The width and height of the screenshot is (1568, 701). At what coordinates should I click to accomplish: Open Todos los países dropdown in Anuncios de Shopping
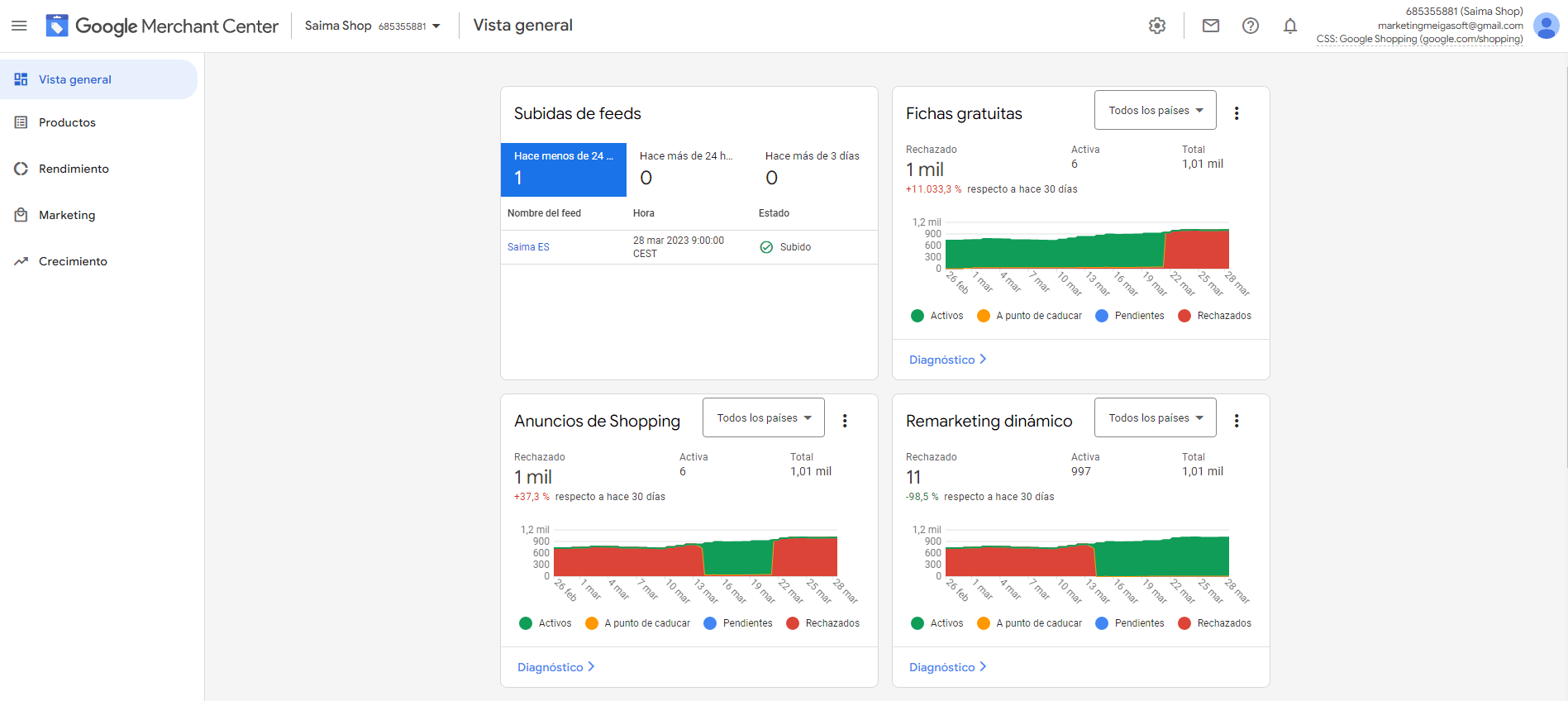(764, 417)
